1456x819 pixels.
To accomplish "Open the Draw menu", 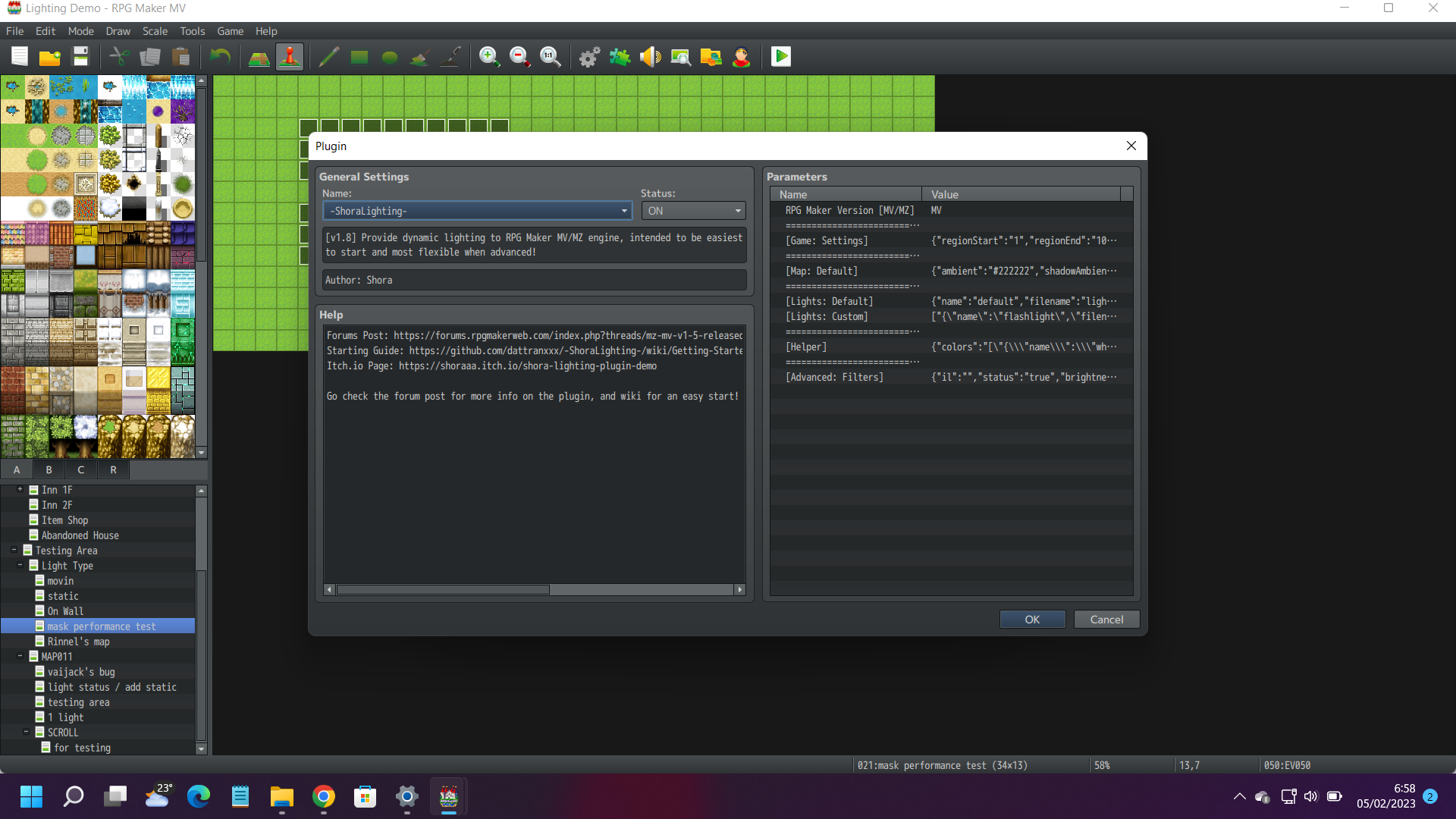I will pyautogui.click(x=118, y=31).
